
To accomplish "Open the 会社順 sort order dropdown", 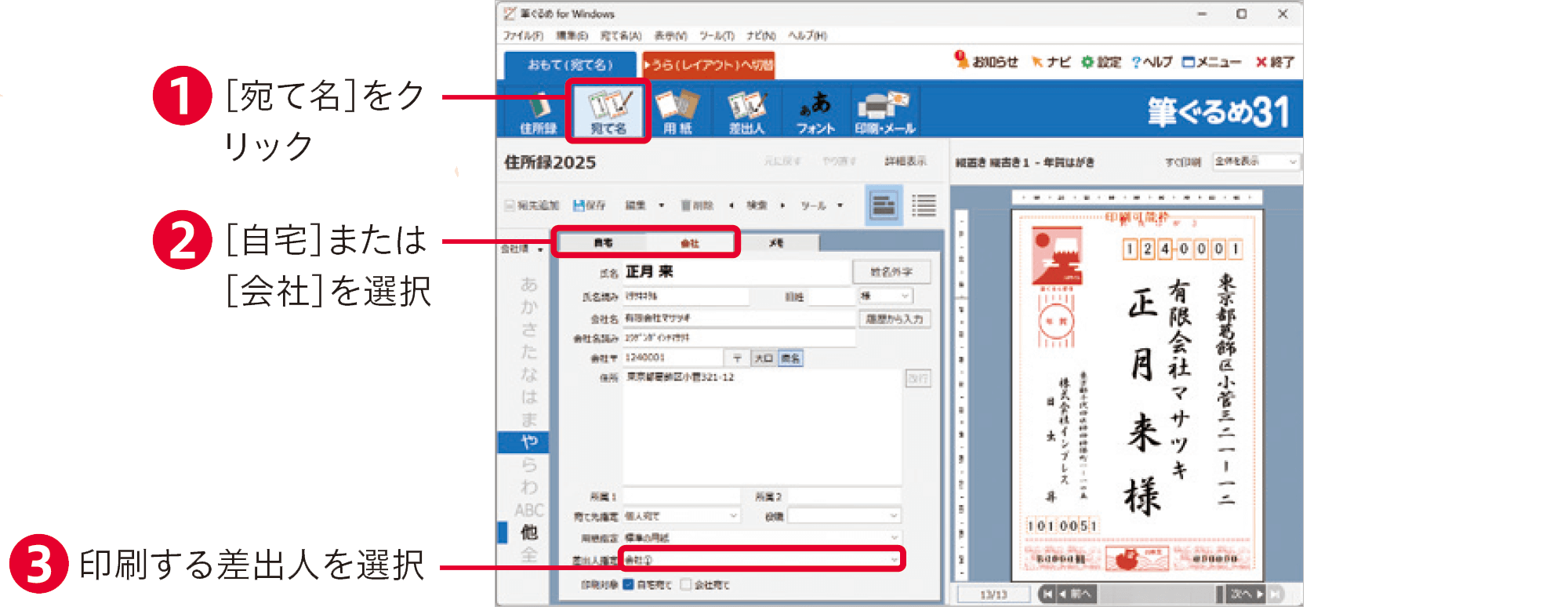I will 522,249.
